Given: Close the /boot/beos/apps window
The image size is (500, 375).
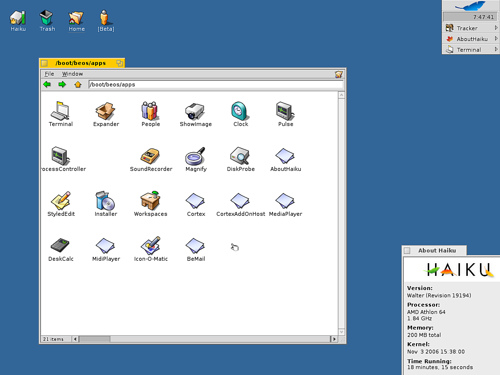Looking at the screenshot, I should (45, 63).
